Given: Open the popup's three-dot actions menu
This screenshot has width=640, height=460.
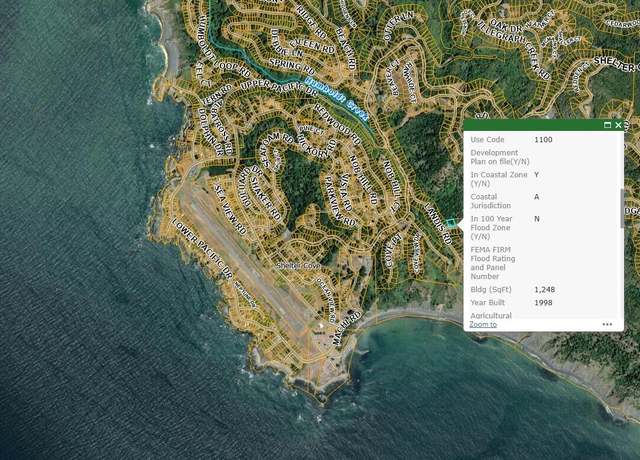Looking at the screenshot, I should (607, 324).
